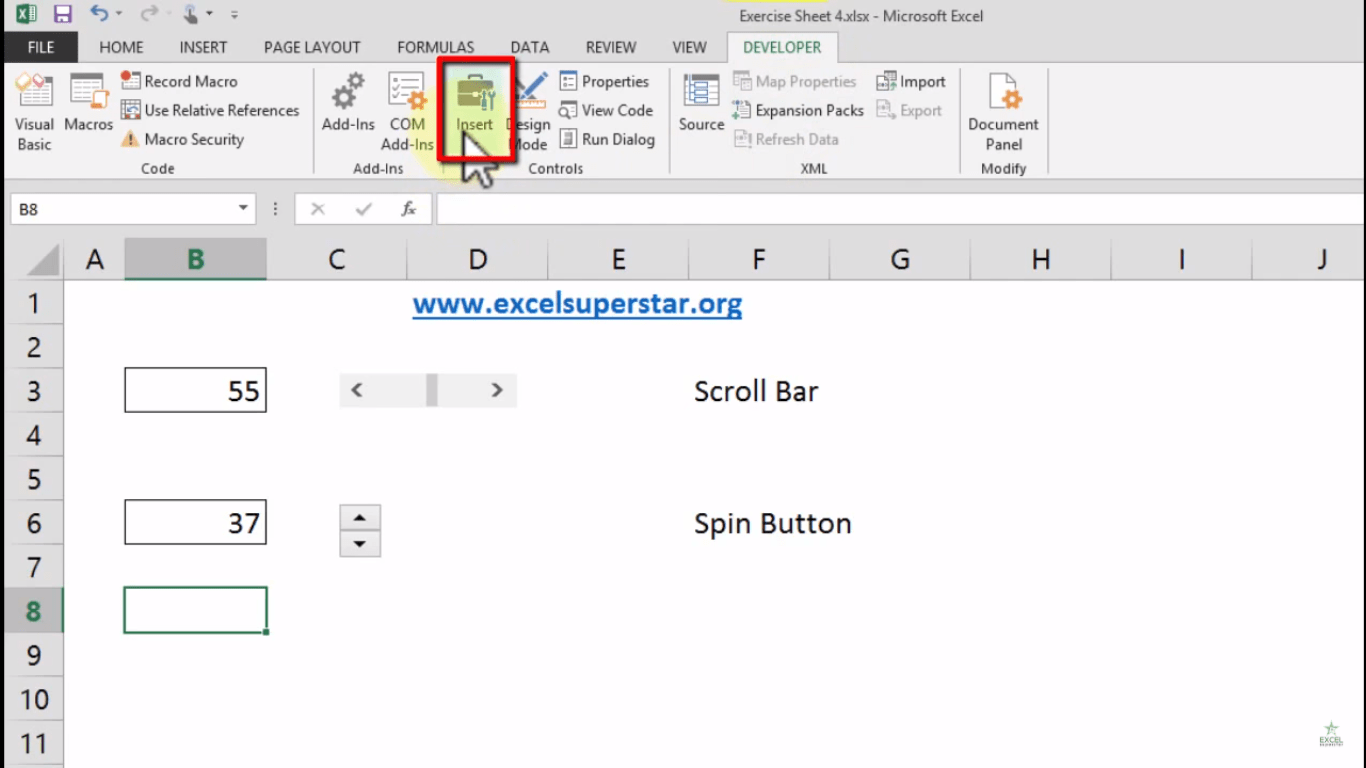
Task: Switch to the REVIEW tab
Action: [611, 47]
